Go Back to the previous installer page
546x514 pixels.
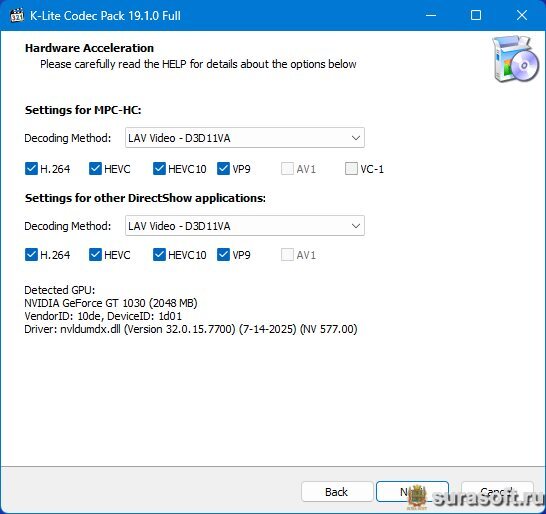(337, 492)
